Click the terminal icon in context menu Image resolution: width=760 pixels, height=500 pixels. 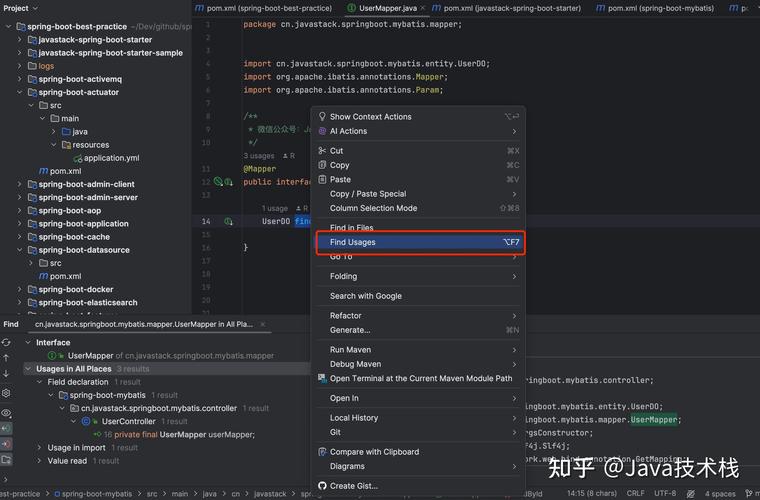pyautogui.click(x=322, y=378)
